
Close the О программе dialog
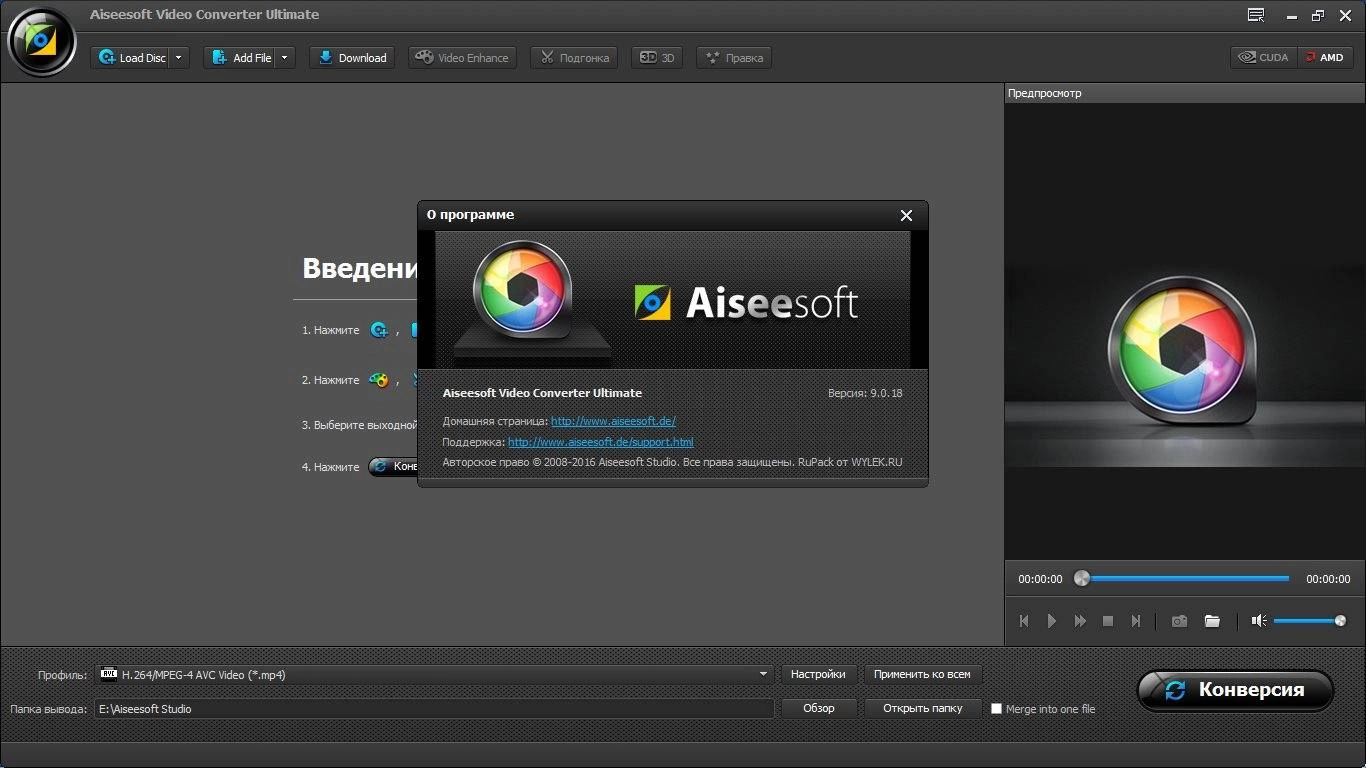pos(906,215)
